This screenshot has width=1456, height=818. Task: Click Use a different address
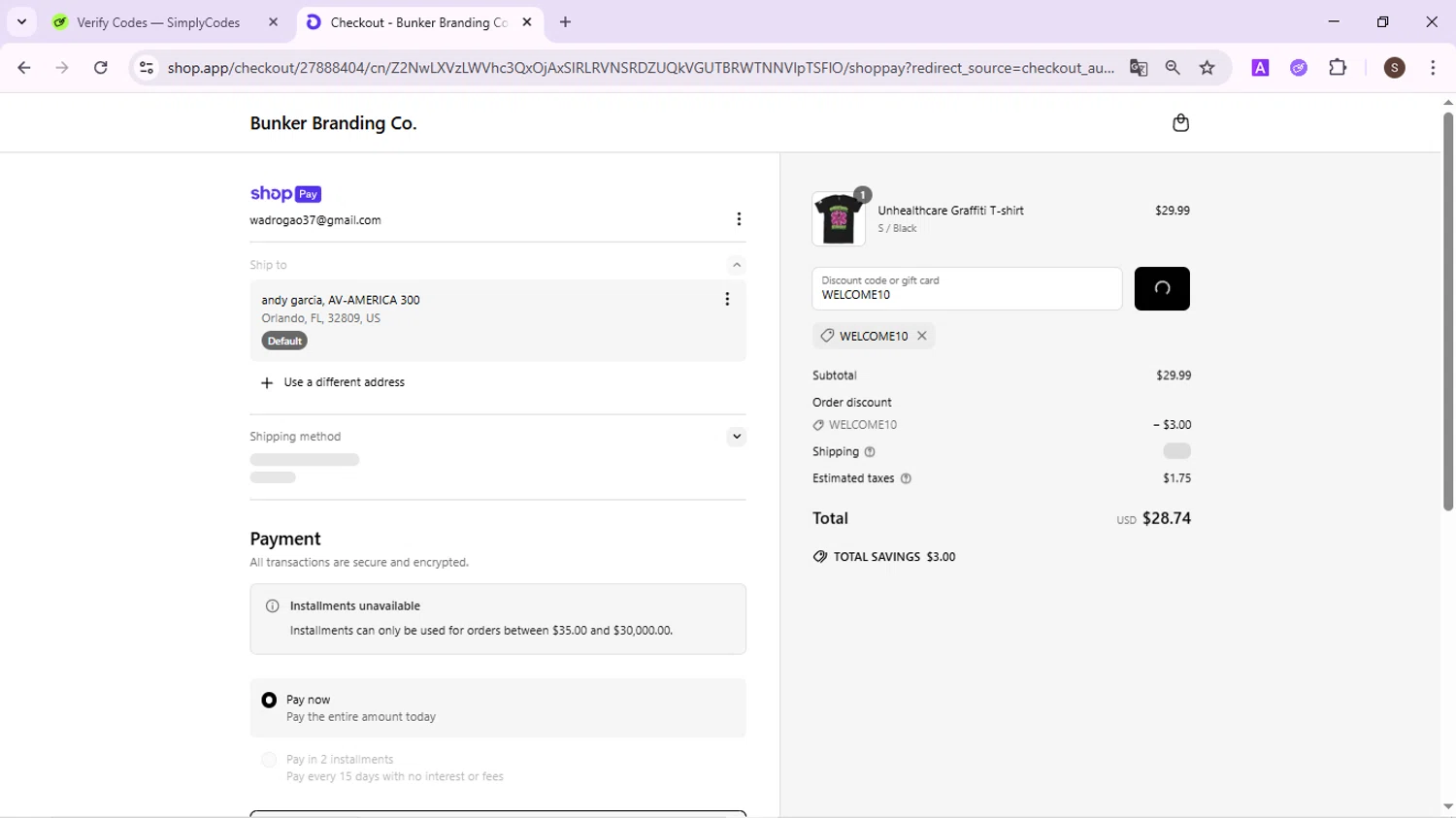click(345, 382)
